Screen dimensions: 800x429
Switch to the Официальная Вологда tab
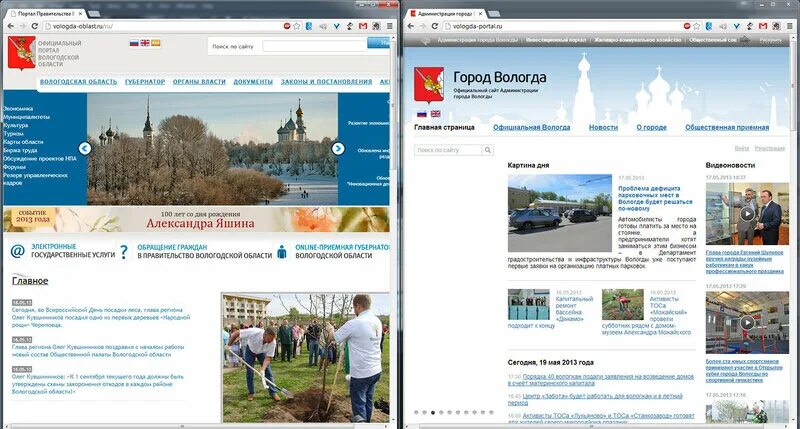point(531,128)
